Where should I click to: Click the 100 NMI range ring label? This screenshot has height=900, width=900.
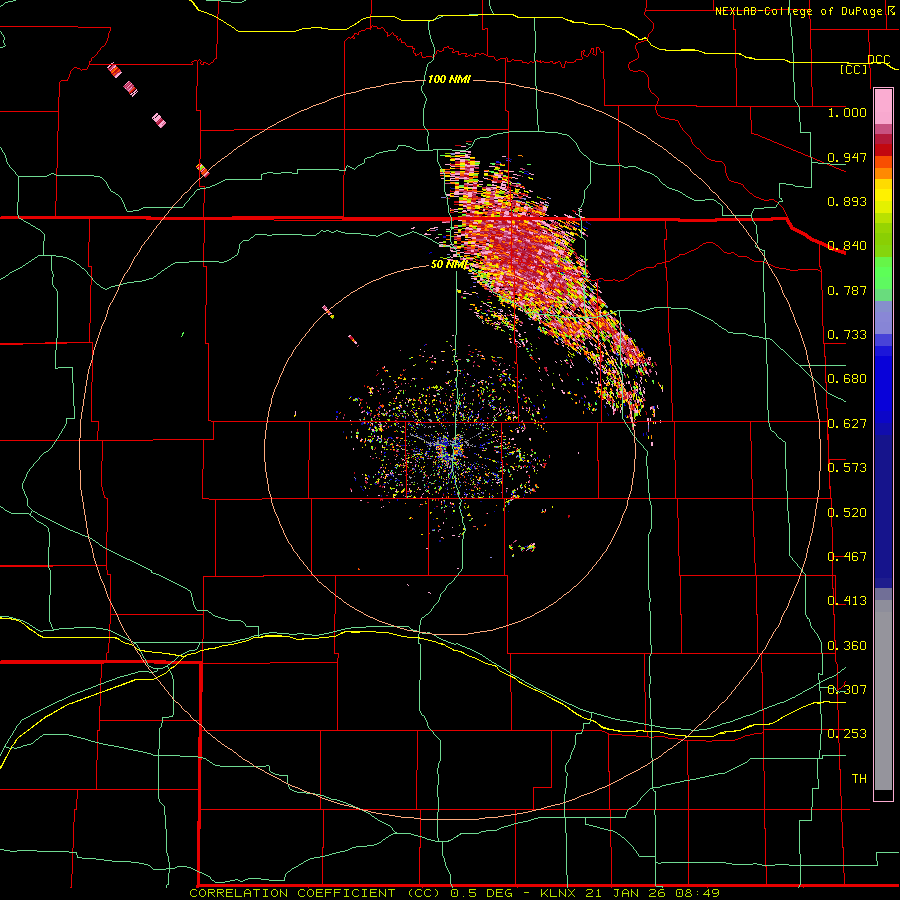coord(449,79)
